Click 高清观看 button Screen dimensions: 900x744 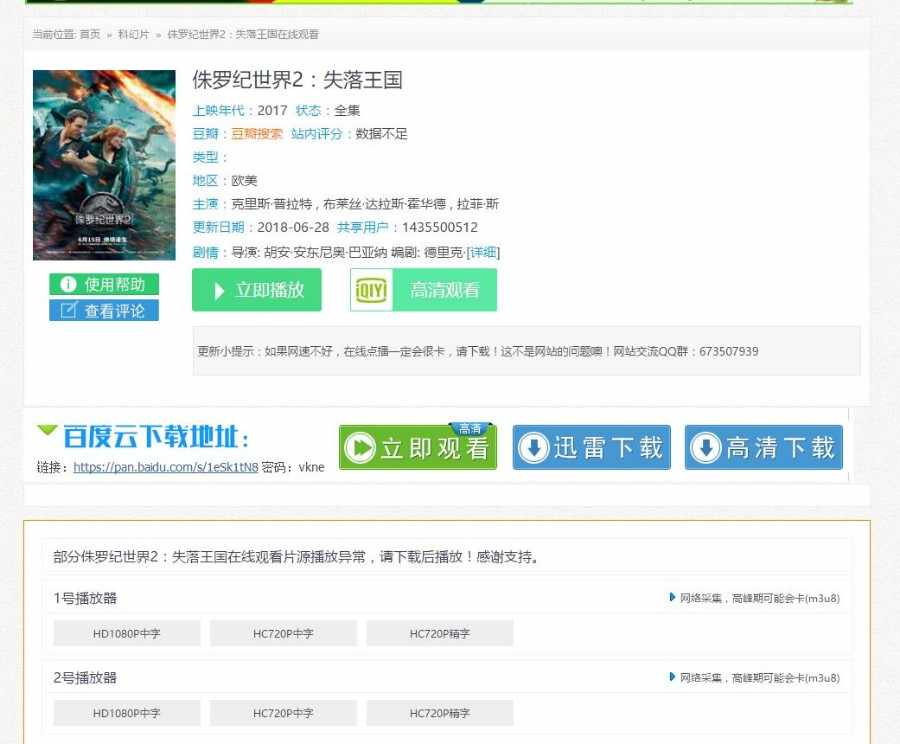(x=424, y=290)
